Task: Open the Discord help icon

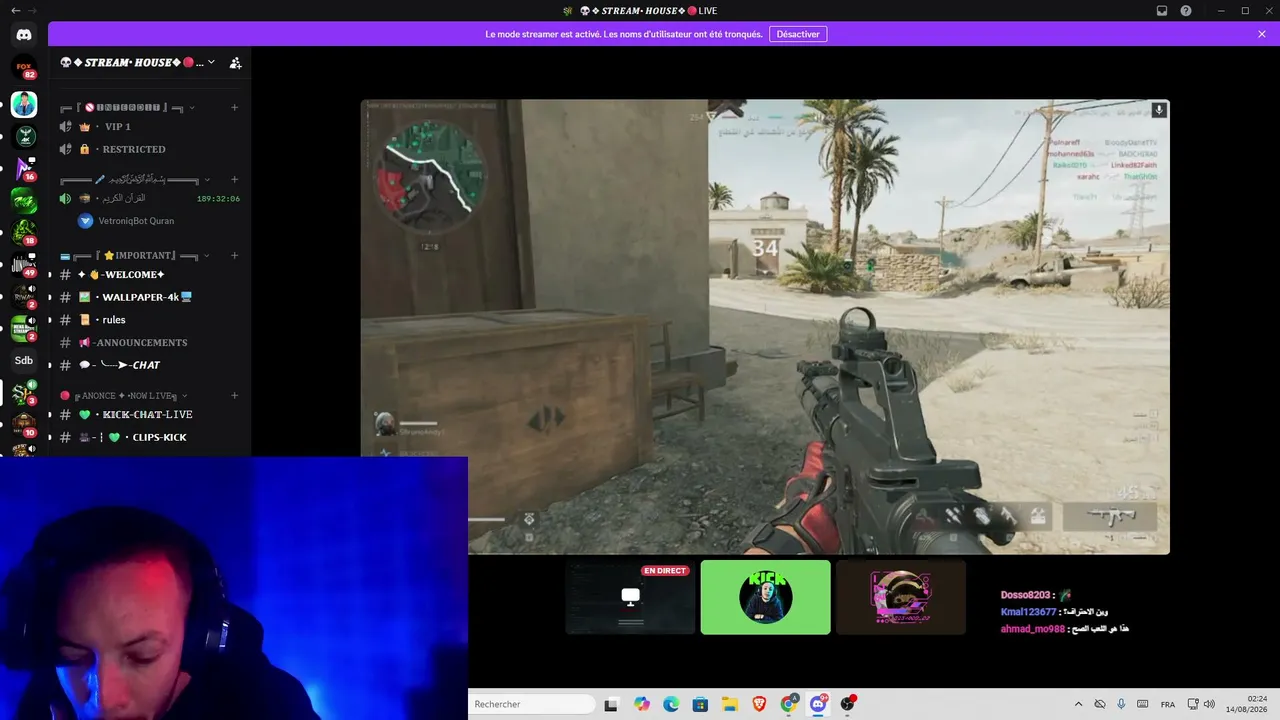Action: tap(1186, 11)
